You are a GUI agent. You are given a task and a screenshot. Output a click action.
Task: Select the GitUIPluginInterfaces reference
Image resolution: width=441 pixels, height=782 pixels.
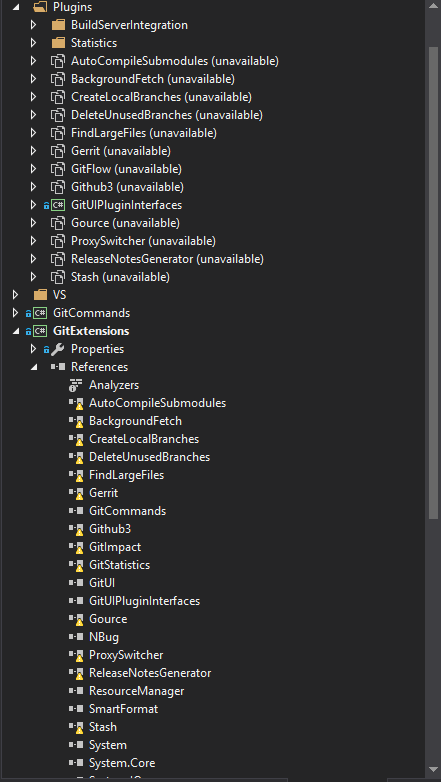144,601
